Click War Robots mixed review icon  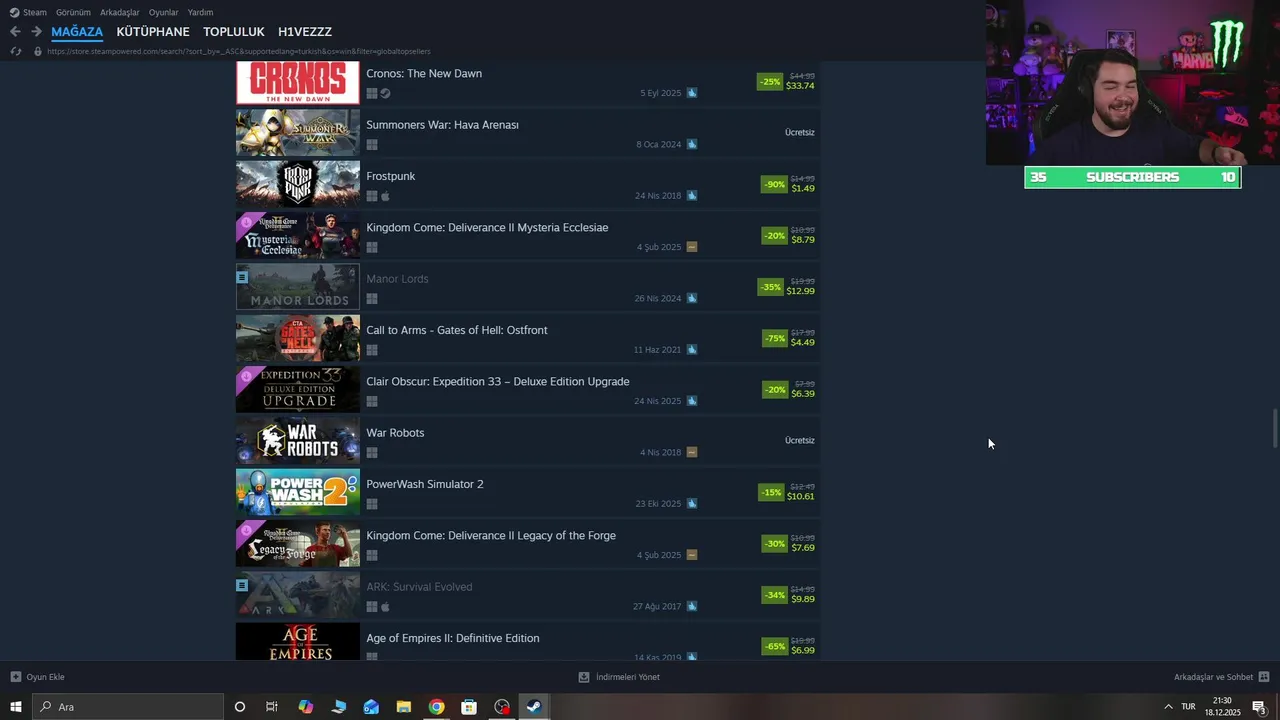(x=692, y=452)
